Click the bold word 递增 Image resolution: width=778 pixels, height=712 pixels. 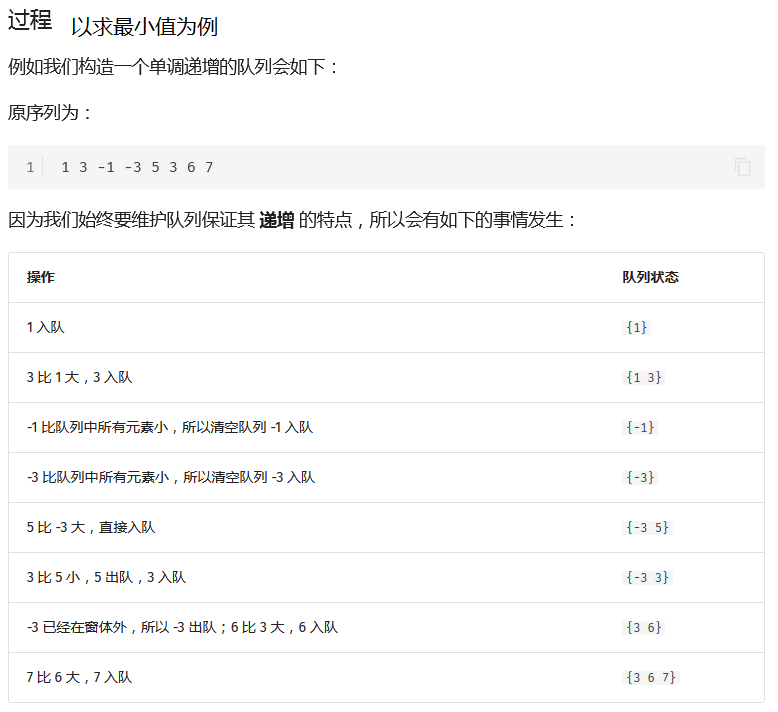tap(277, 220)
